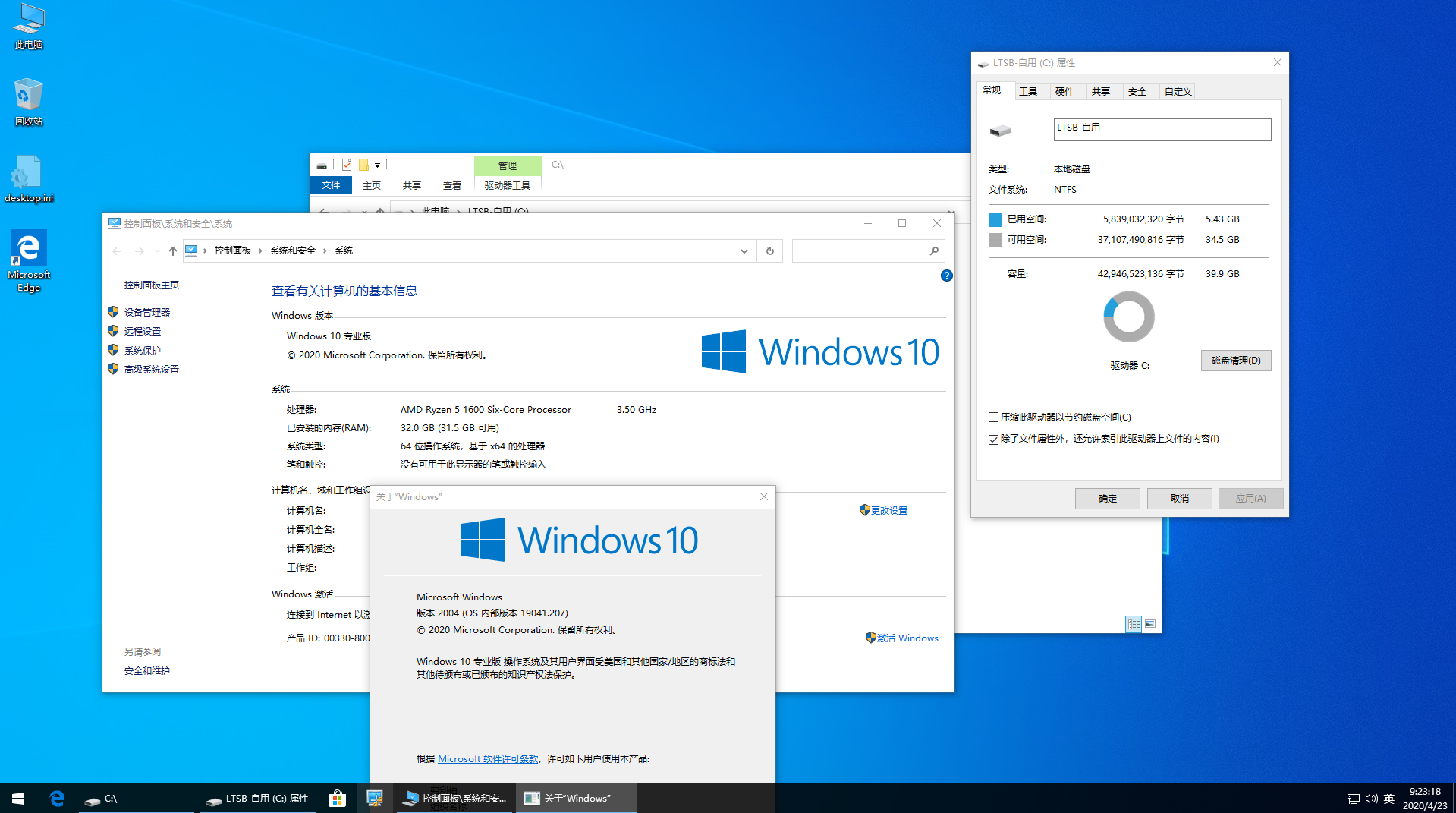Click 更改设置 link
The height and width of the screenshot is (813, 1456).
[889, 510]
